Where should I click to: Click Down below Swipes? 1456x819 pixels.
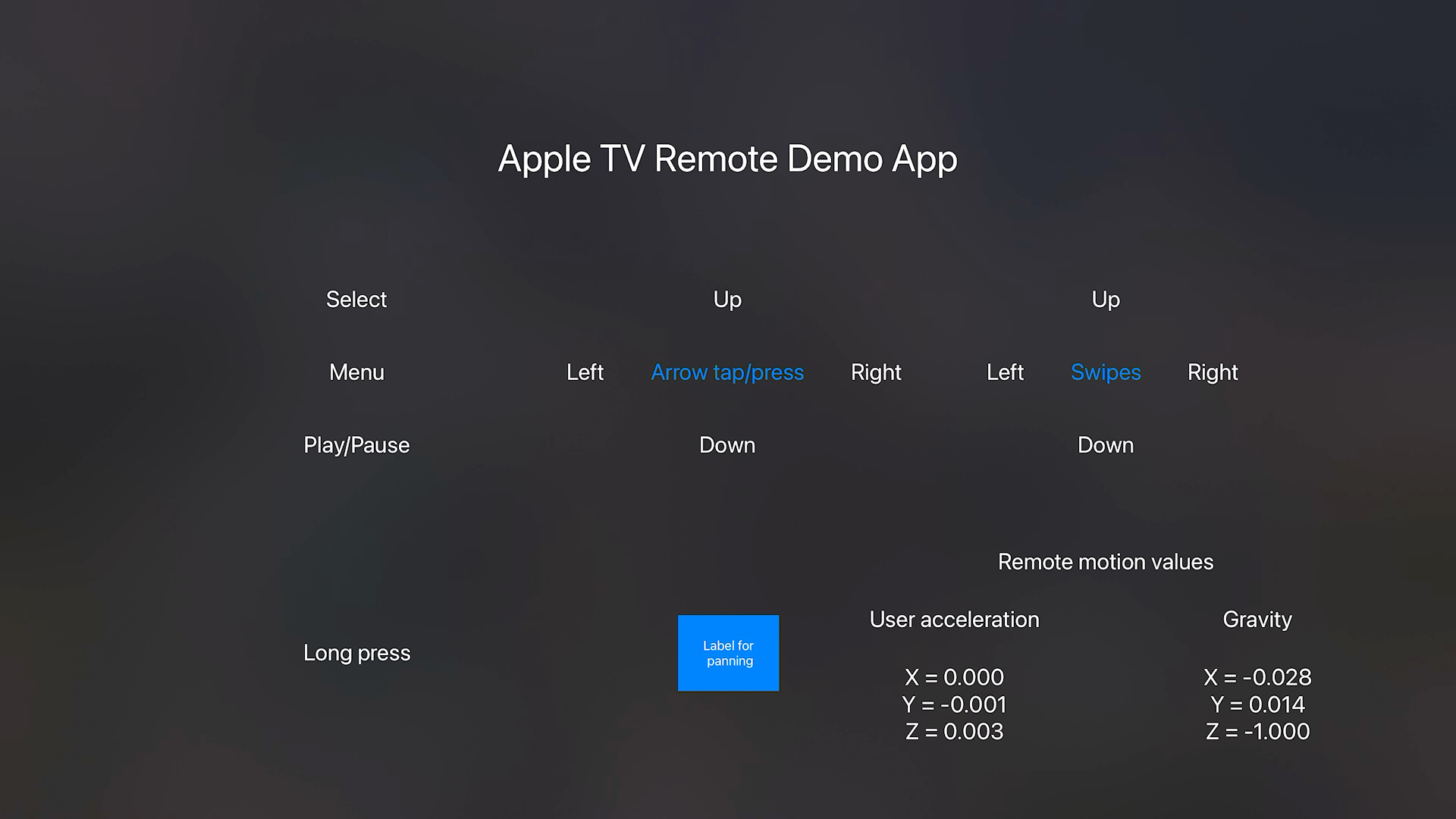pyautogui.click(x=1106, y=445)
